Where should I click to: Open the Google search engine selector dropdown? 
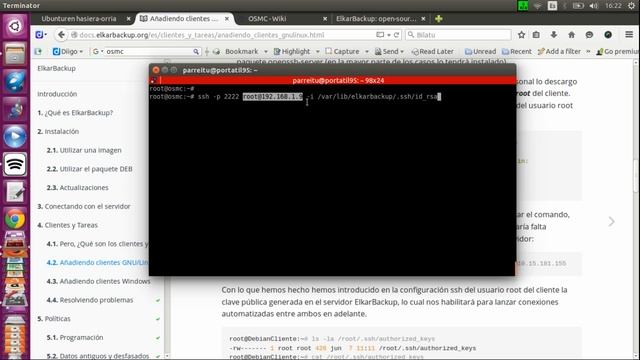pos(98,51)
